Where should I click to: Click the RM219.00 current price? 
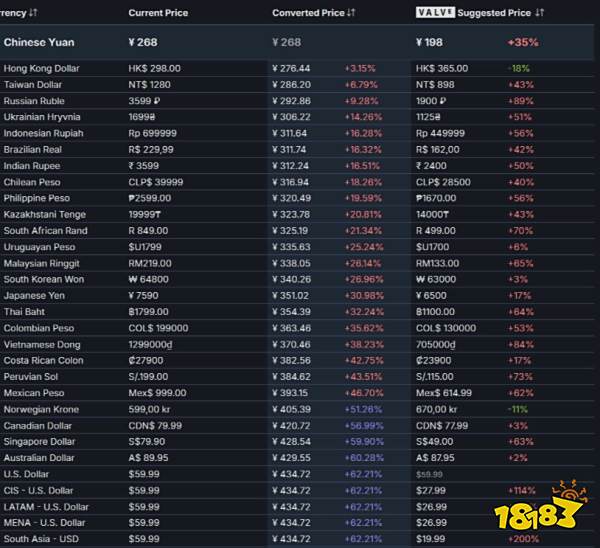[x=150, y=264]
